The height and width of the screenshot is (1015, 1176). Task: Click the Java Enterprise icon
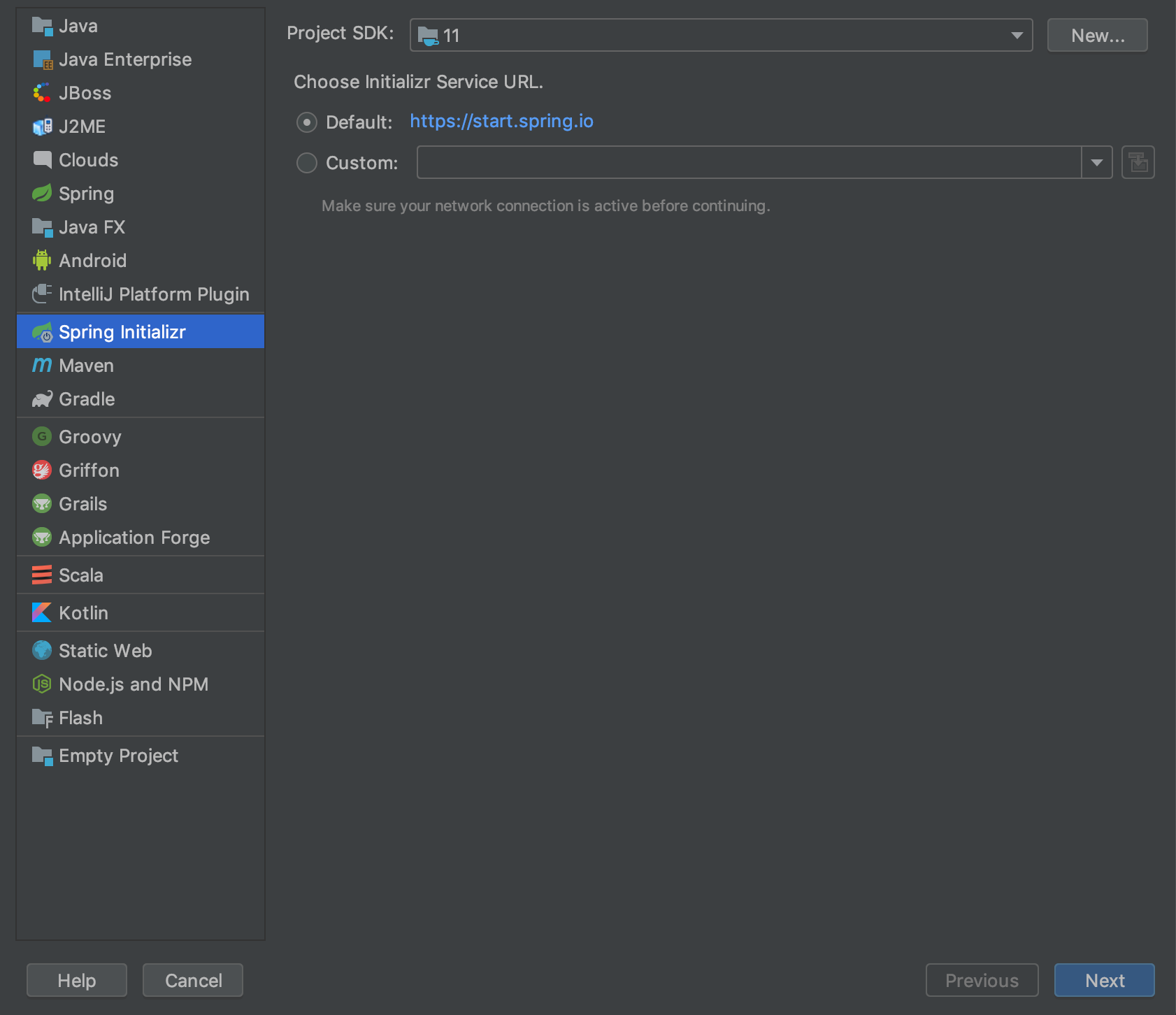pos(42,60)
